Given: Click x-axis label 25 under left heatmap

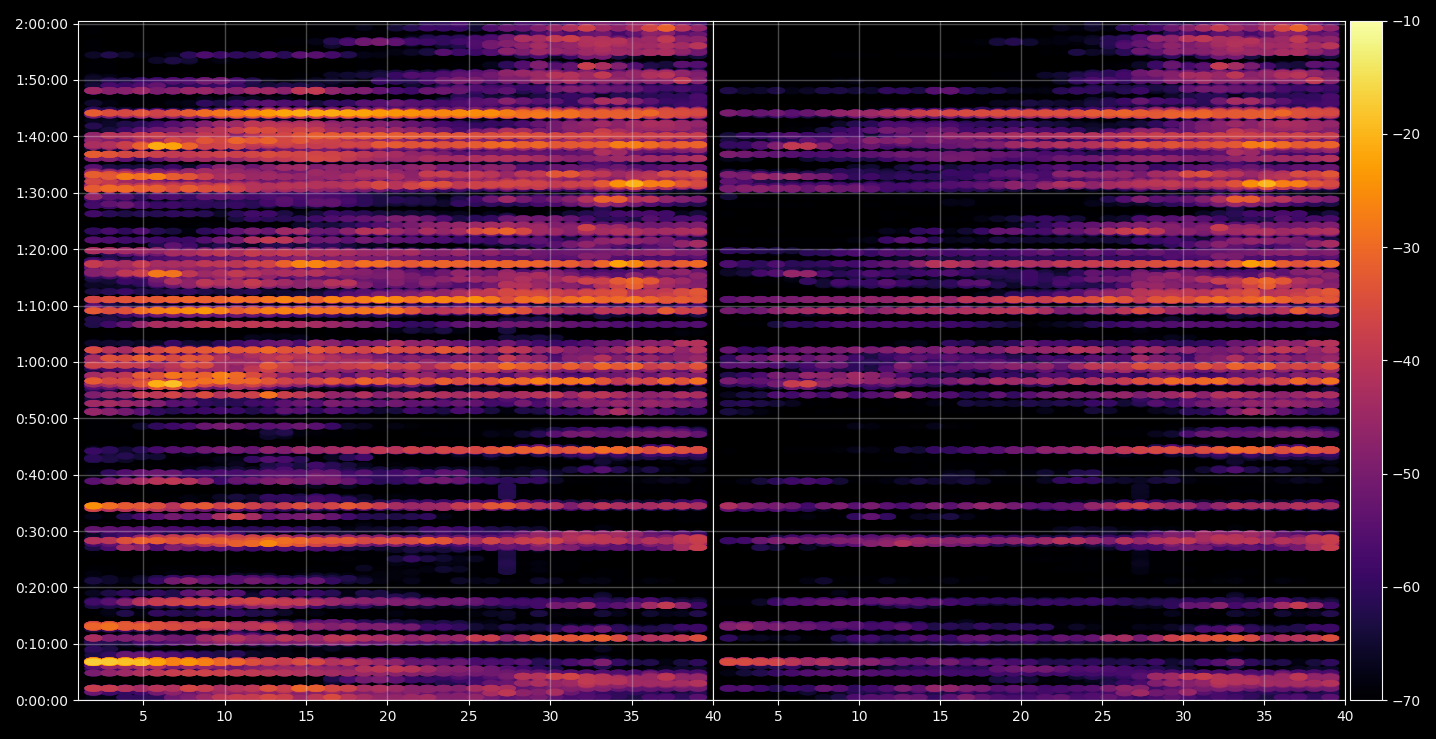Looking at the screenshot, I should click(x=469, y=717).
